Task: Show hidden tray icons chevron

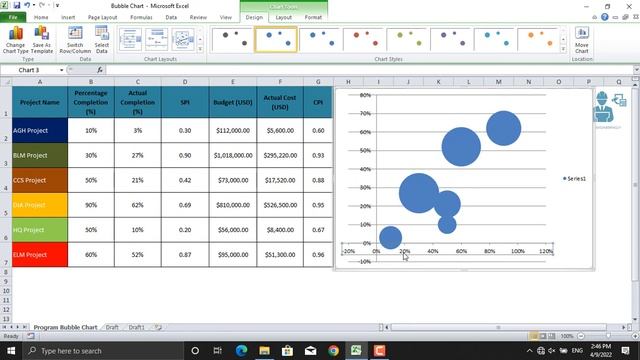Action: tap(529, 351)
